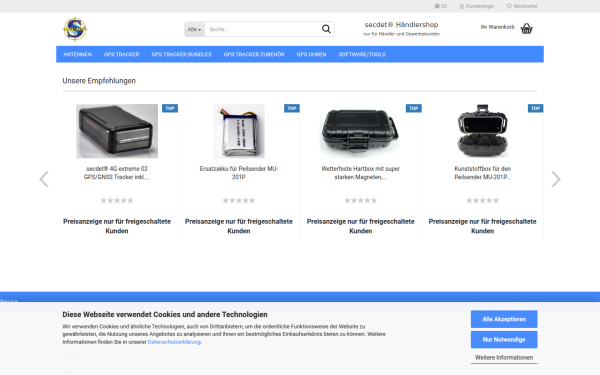Click the secdet logo in the header
Viewport: 600px width, 375px height.
point(75,29)
